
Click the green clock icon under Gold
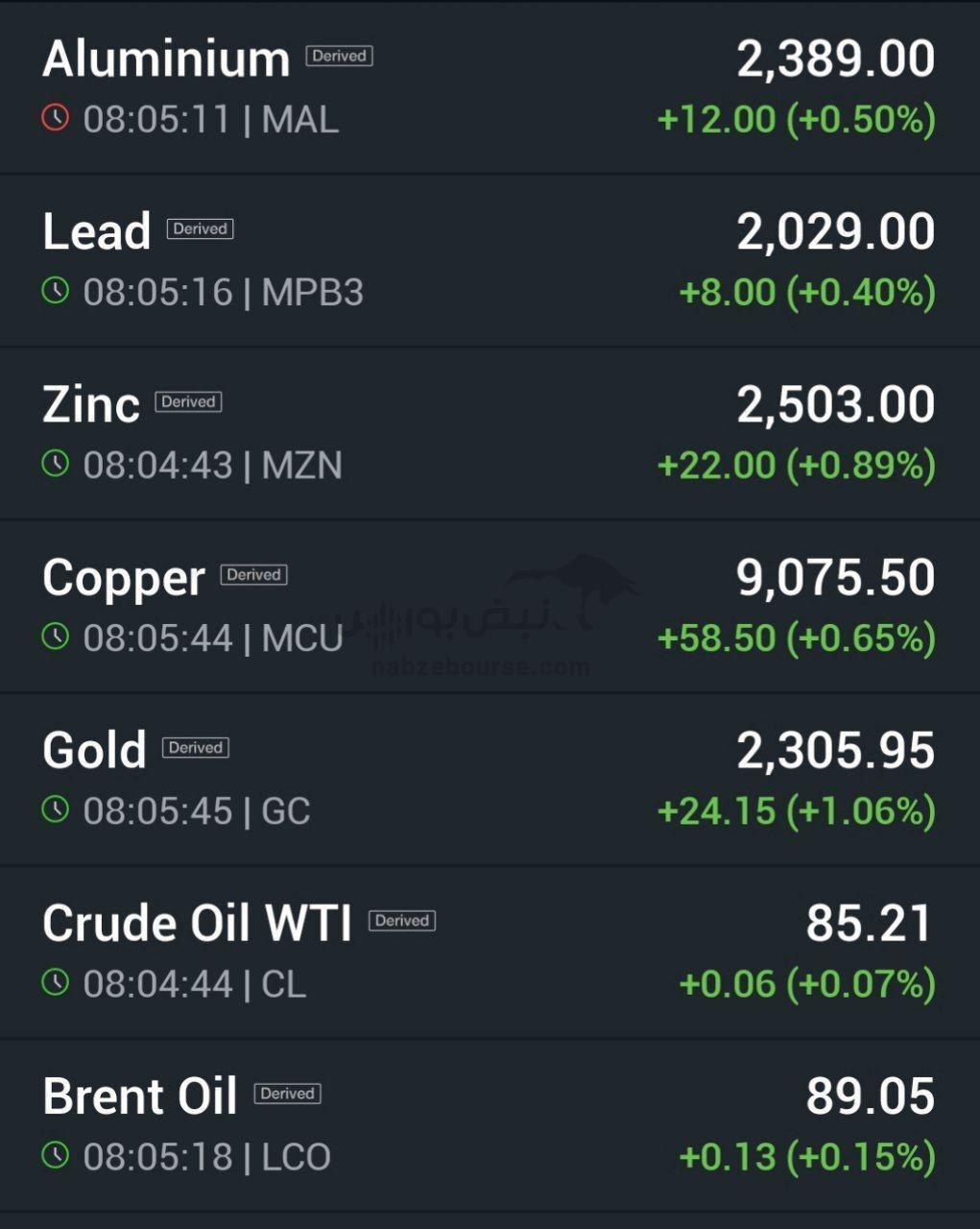coord(56,808)
